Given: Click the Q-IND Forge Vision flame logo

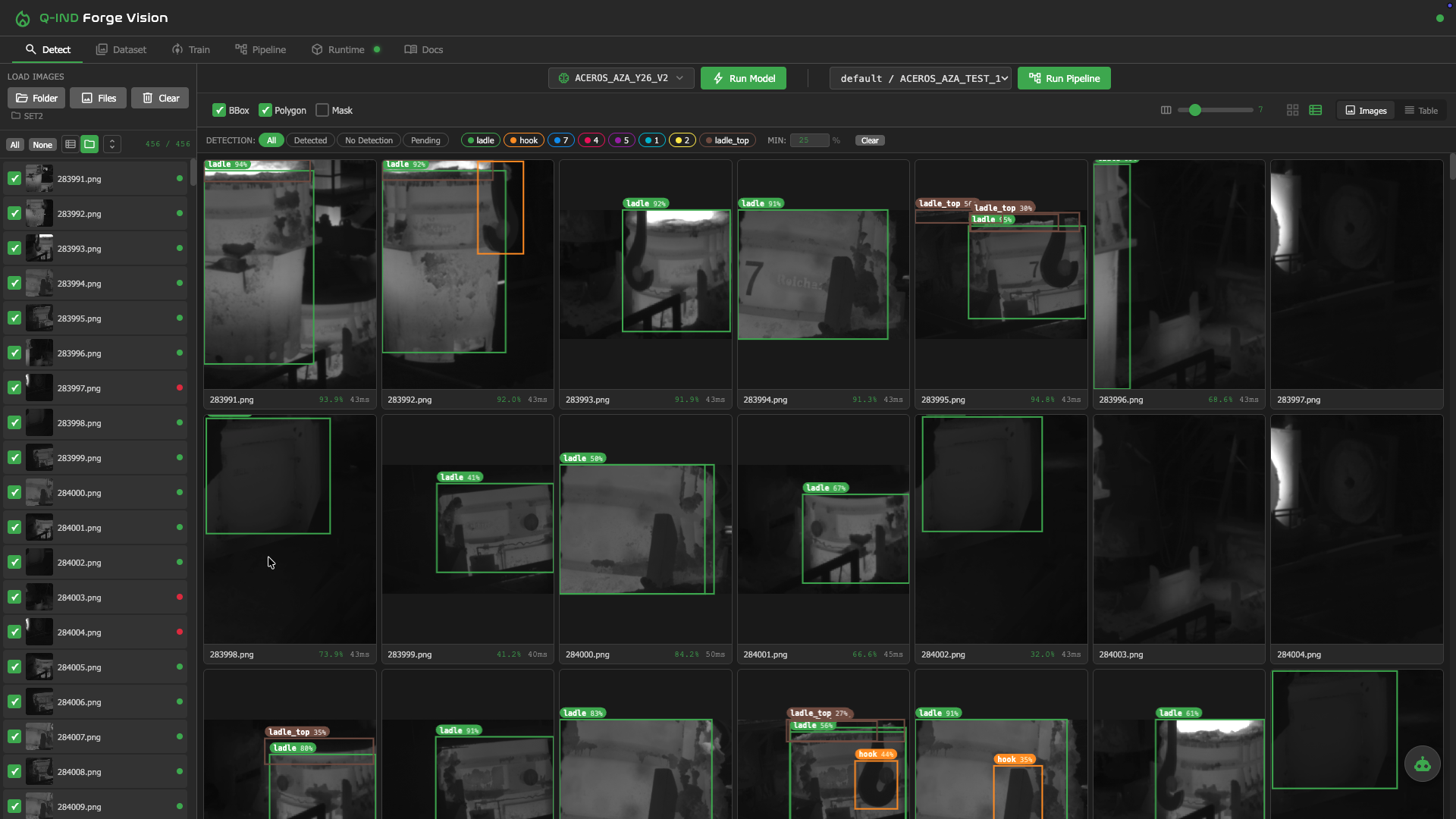Looking at the screenshot, I should click(23, 18).
